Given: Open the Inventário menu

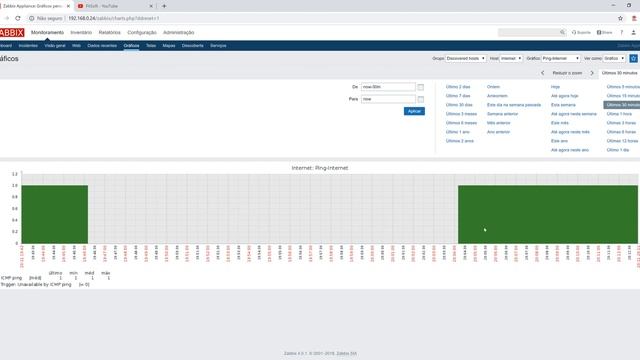Looking at the screenshot, I should tap(81, 32).
